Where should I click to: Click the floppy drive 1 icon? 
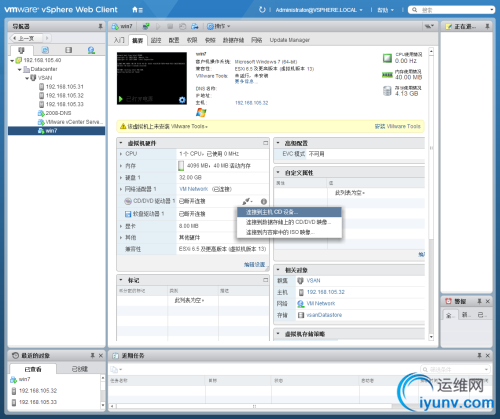[128, 214]
